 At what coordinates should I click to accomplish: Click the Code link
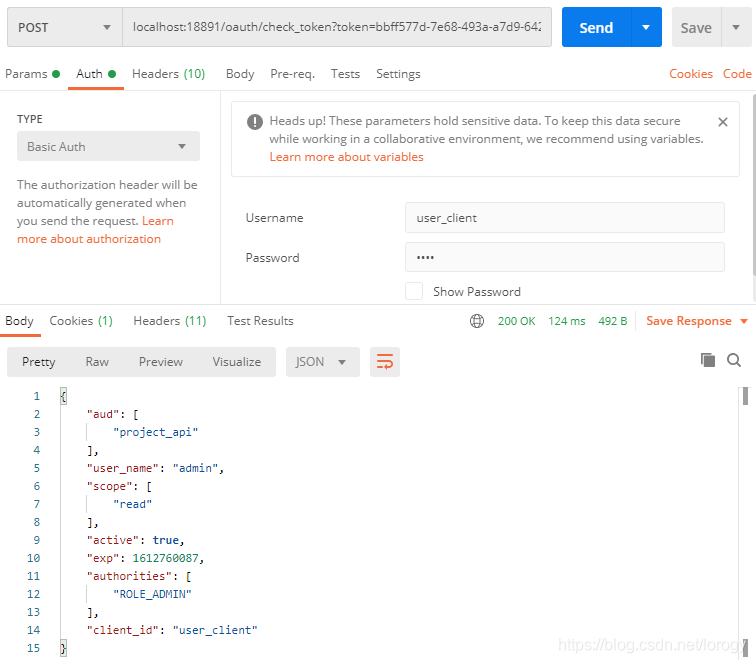[x=737, y=74]
